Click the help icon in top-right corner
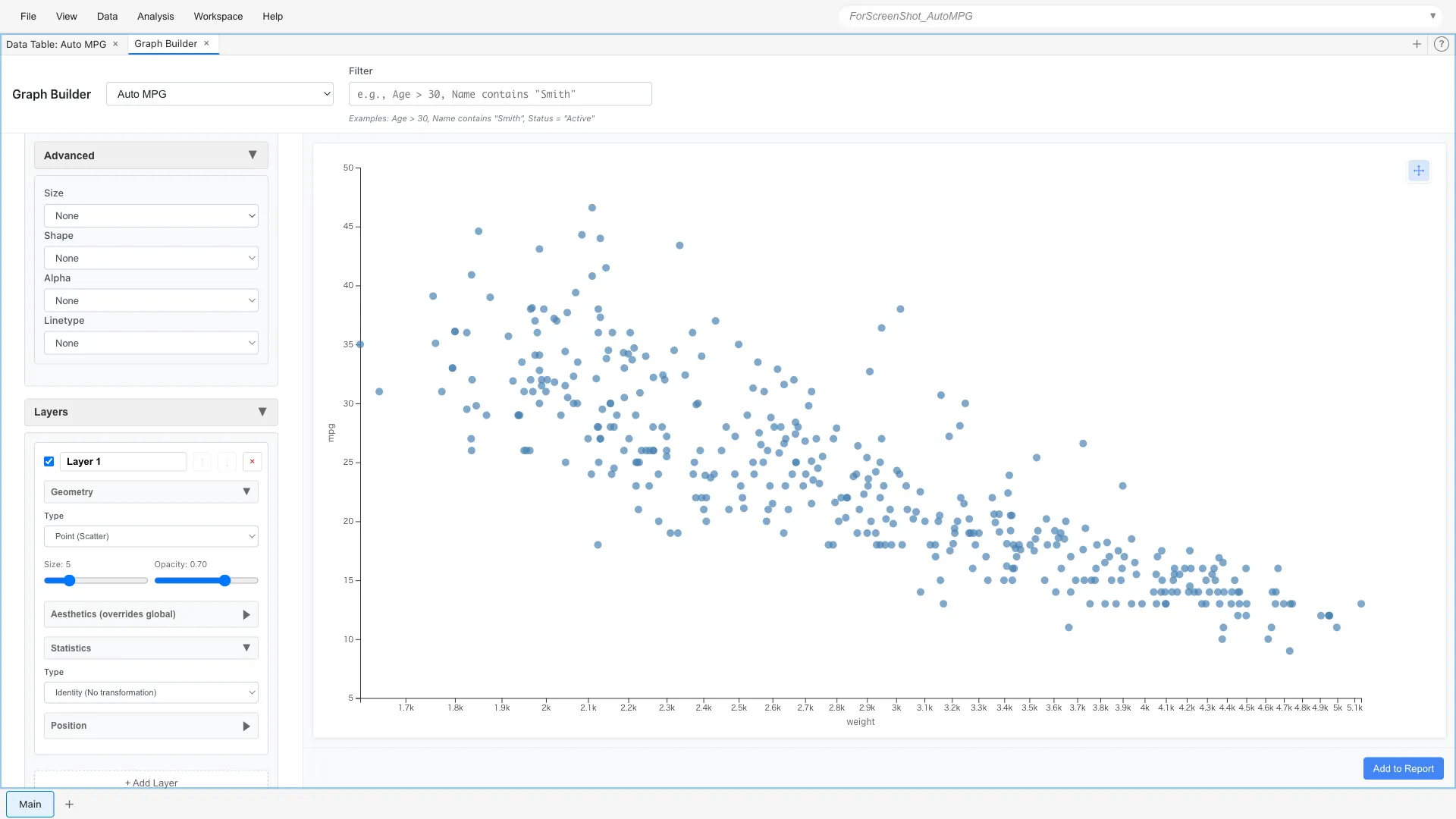1456x819 pixels. point(1441,44)
